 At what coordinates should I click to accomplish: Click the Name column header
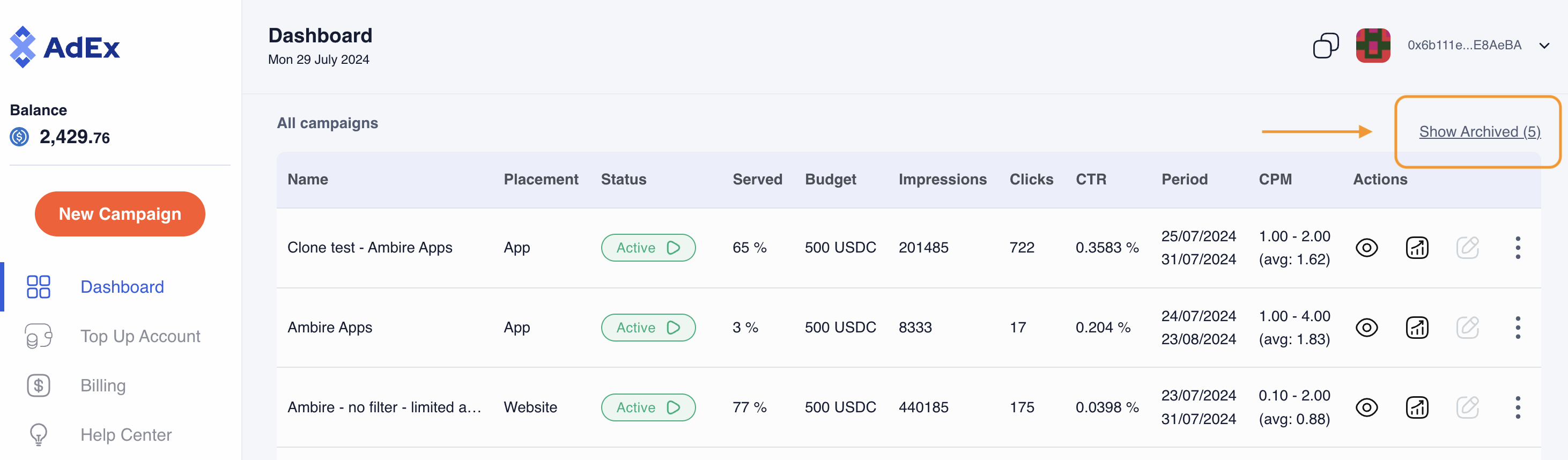307,180
